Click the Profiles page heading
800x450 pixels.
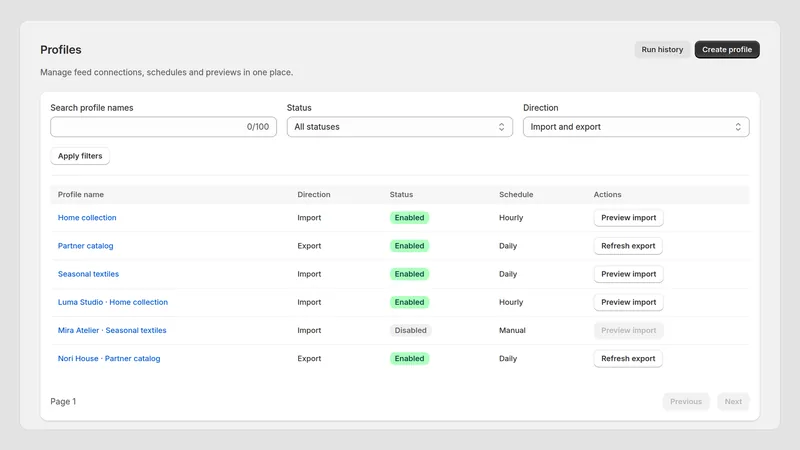tap(61, 49)
